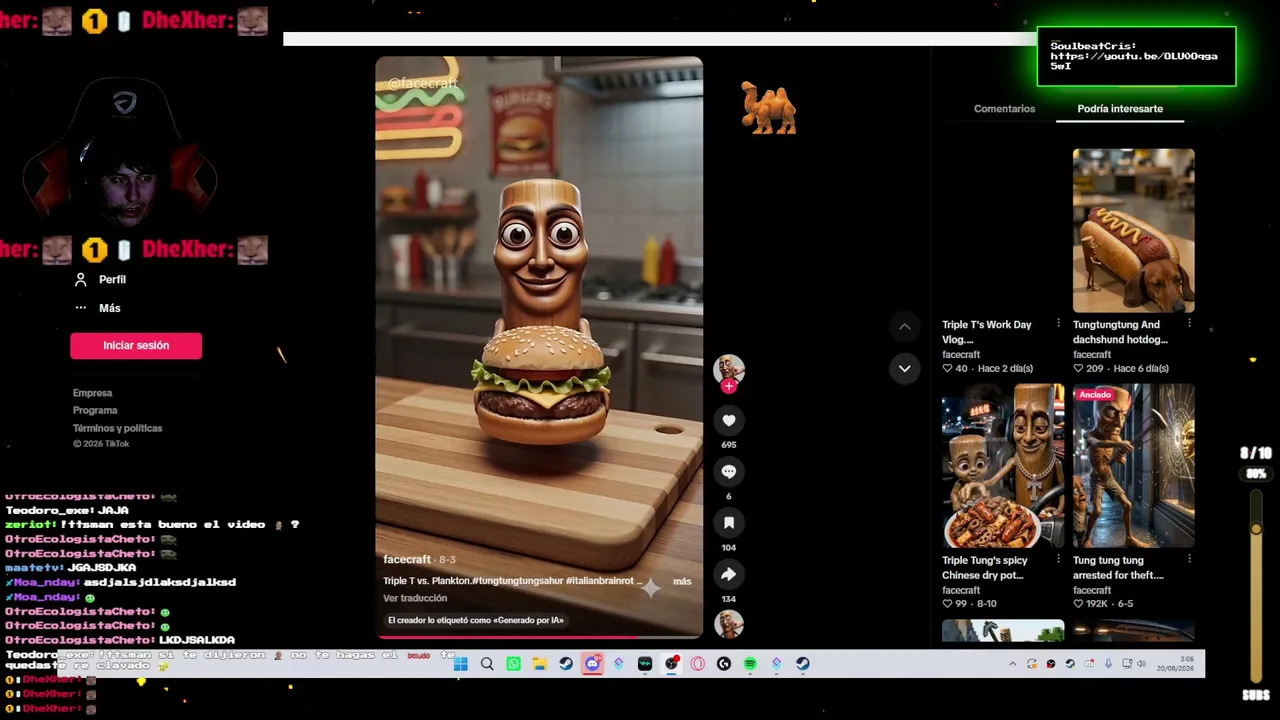Image resolution: width=1280 pixels, height=720 pixels.
Task: Open File Explorer from the taskbar
Action: pos(540,664)
